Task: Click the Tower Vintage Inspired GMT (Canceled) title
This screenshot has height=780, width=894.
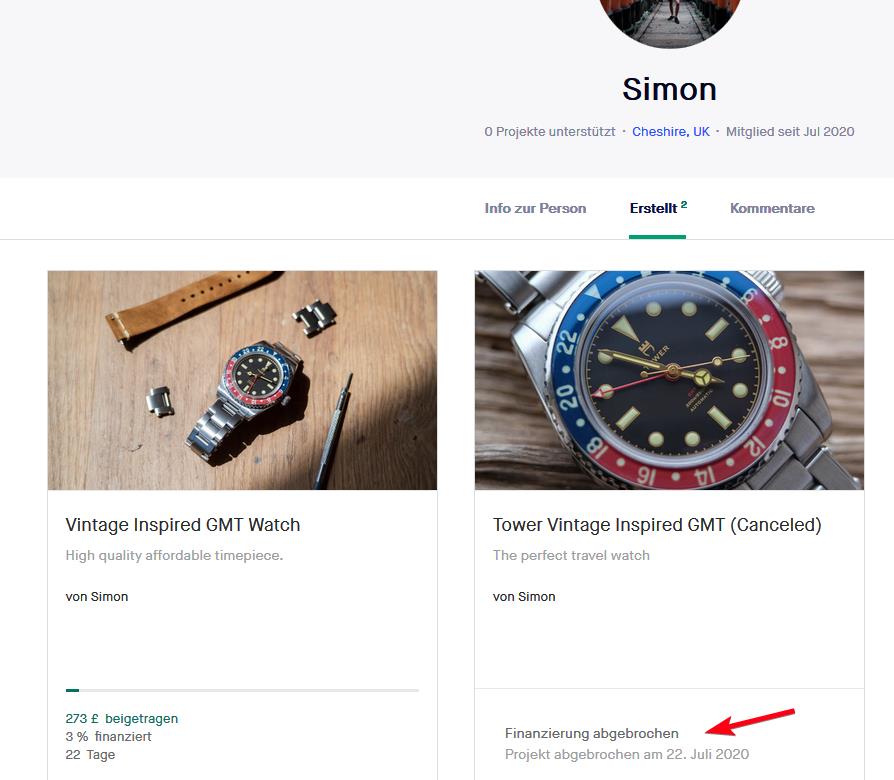Action: tap(657, 524)
